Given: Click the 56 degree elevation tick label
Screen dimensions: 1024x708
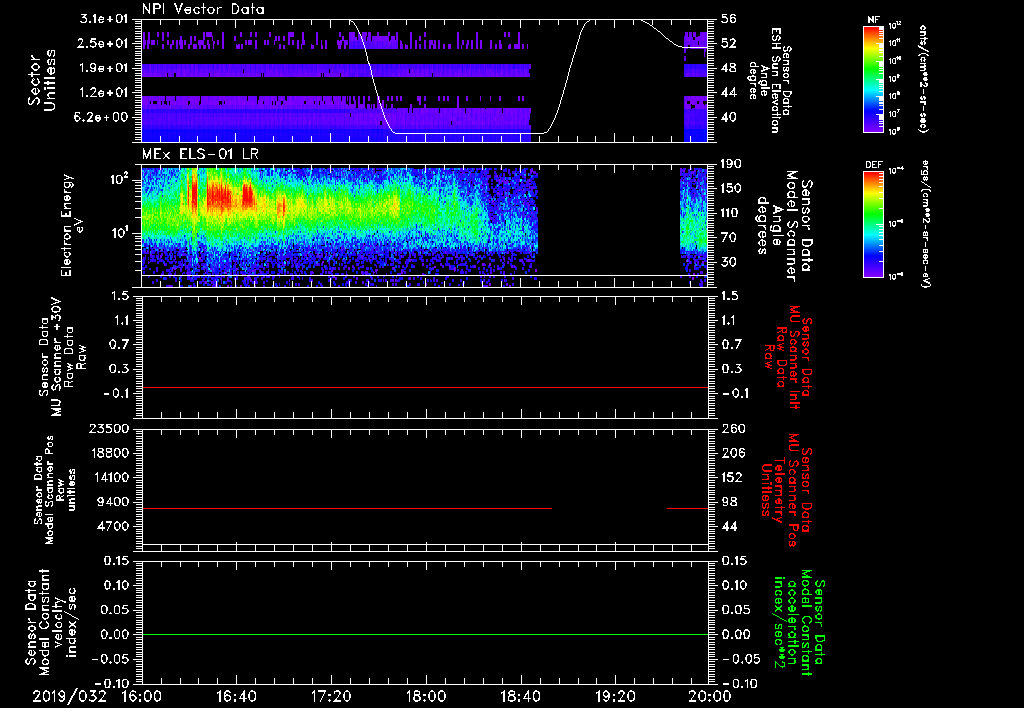Looking at the screenshot, I should pos(729,19).
